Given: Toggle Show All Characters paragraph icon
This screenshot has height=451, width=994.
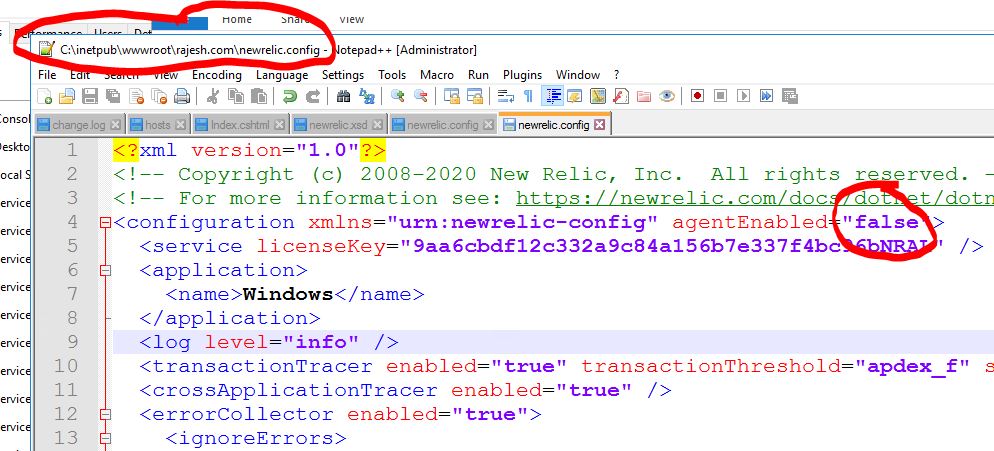Looking at the screenshot, I should [x=528, y=97].
